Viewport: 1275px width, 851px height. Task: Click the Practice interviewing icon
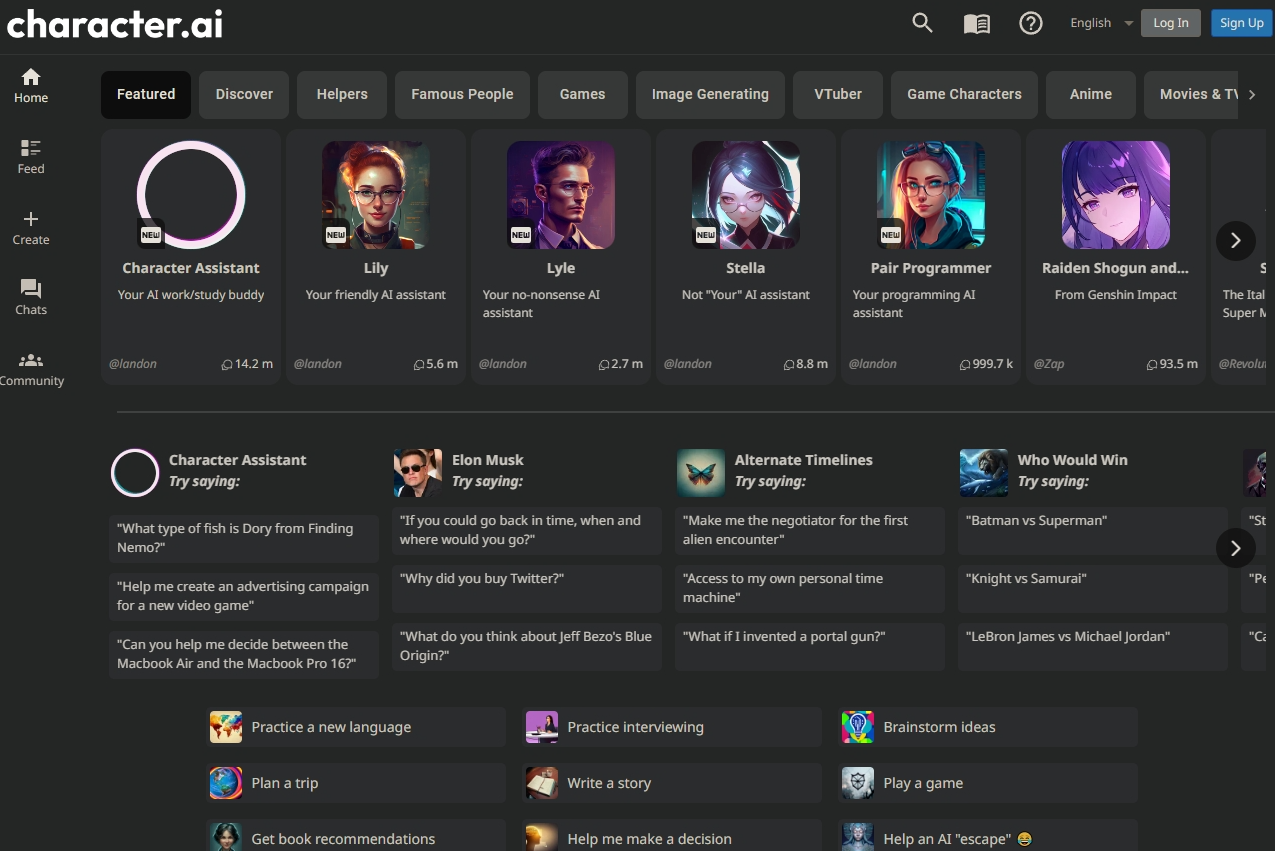542,727
